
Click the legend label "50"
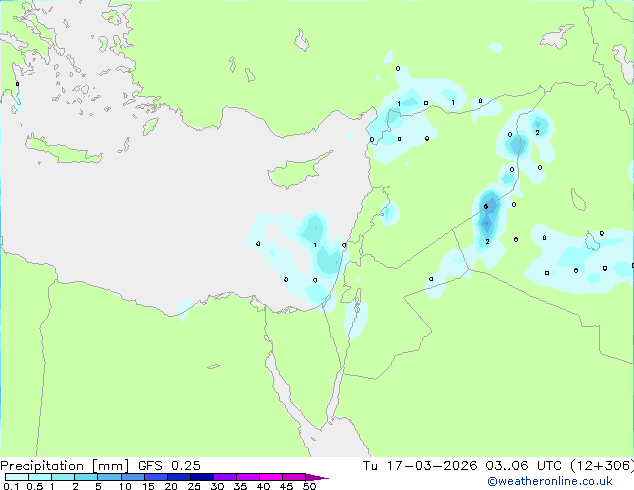[x=309, y=486]
